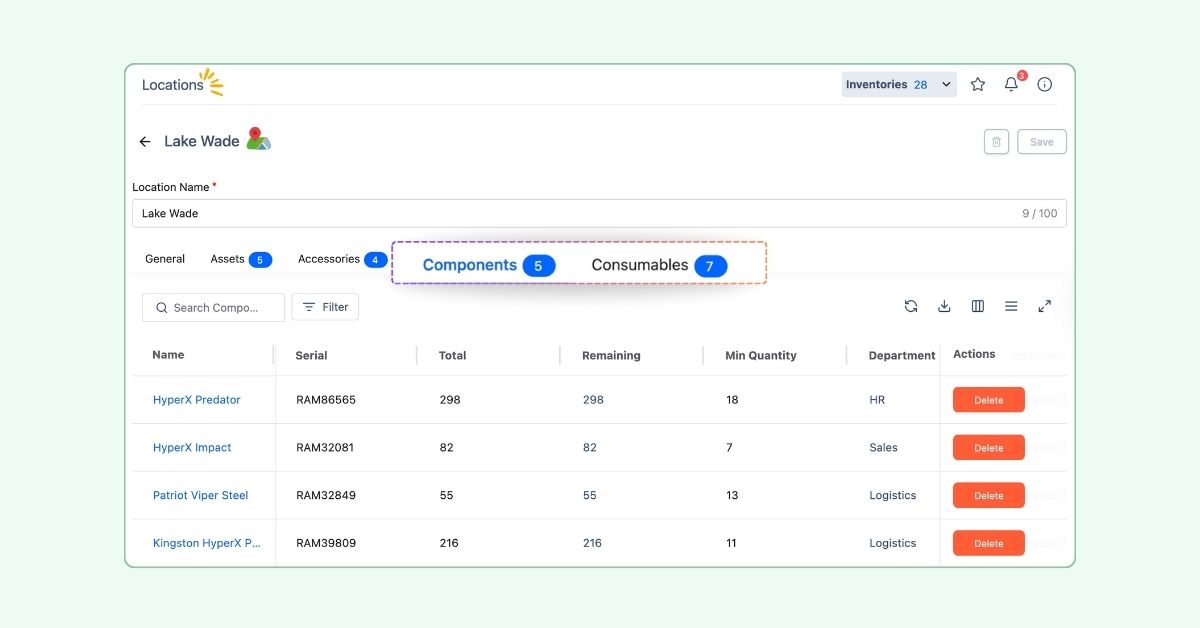Delete the HyperX Predator row
This screenshot has height=628, width=1200.
click(988, 400)
